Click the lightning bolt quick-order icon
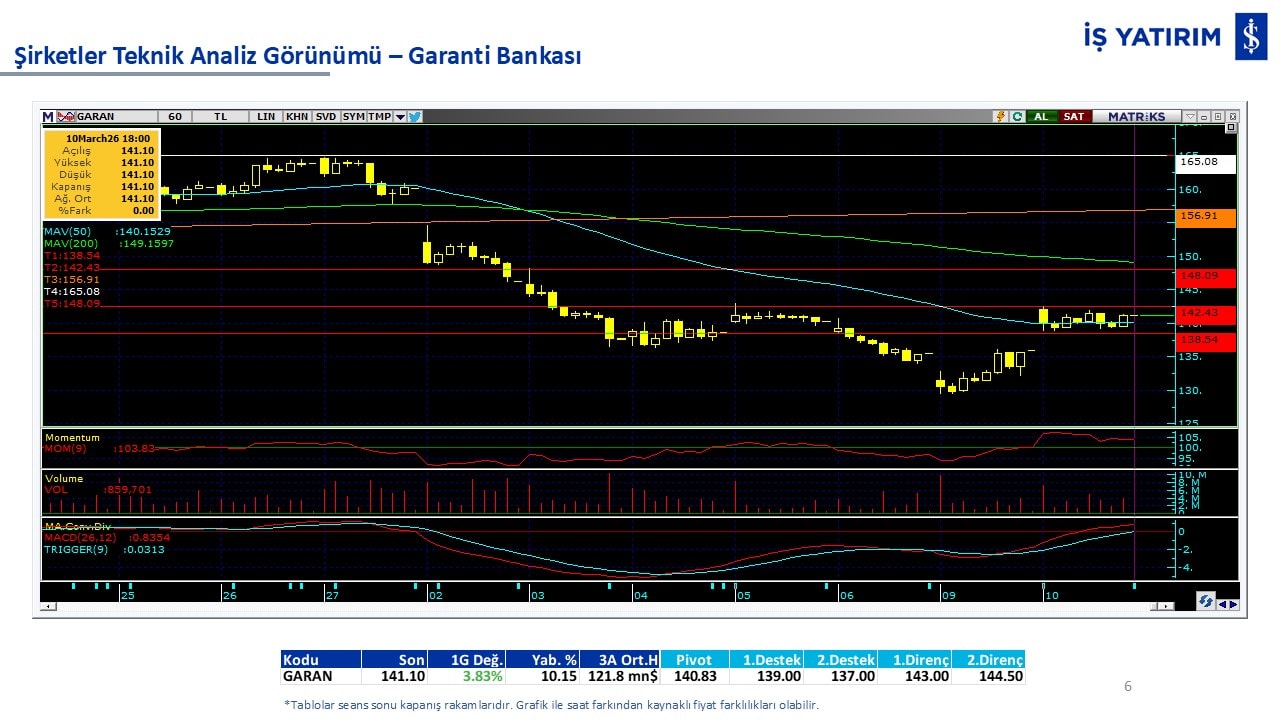 [x=999, y=117]
